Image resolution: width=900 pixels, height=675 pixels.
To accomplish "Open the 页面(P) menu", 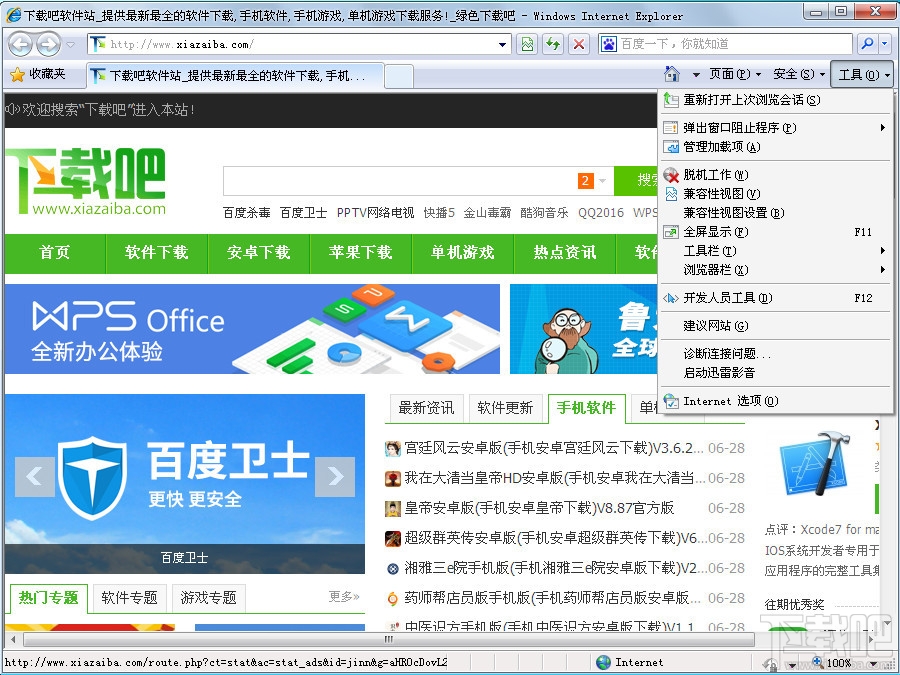I will click(x=731, y=74).
